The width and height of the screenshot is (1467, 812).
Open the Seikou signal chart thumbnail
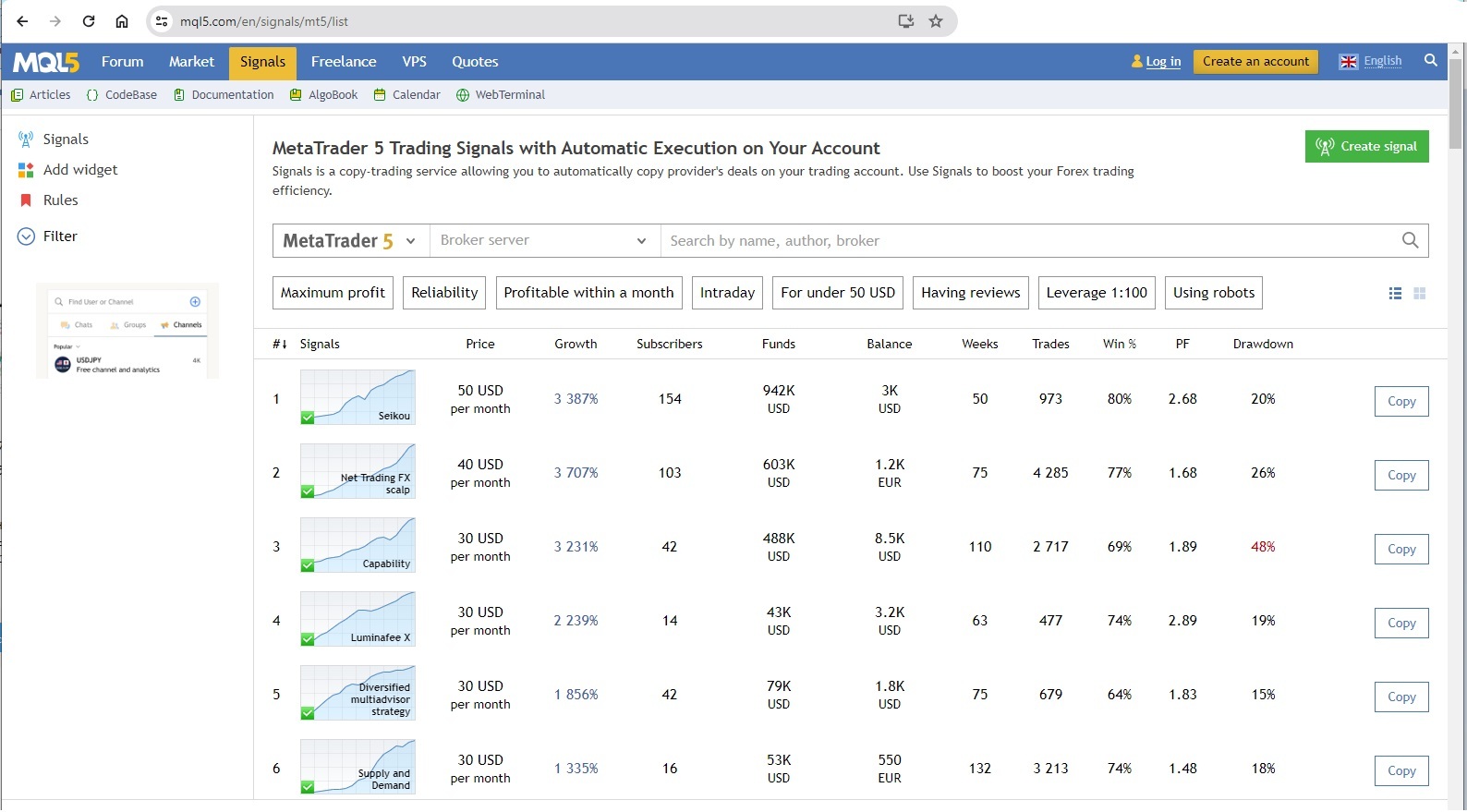tap(358, 397)
